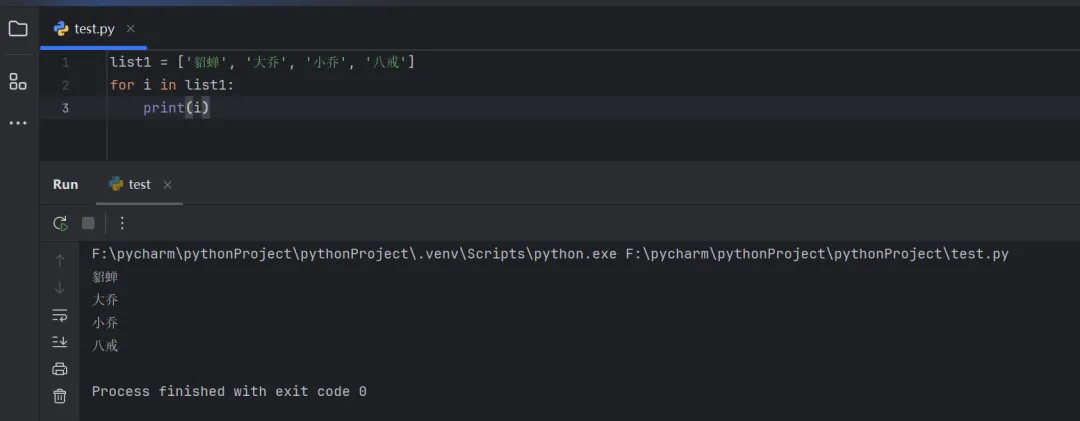
Task: Click the Up the Stack Trace arrow
Action: coord(60,261)
